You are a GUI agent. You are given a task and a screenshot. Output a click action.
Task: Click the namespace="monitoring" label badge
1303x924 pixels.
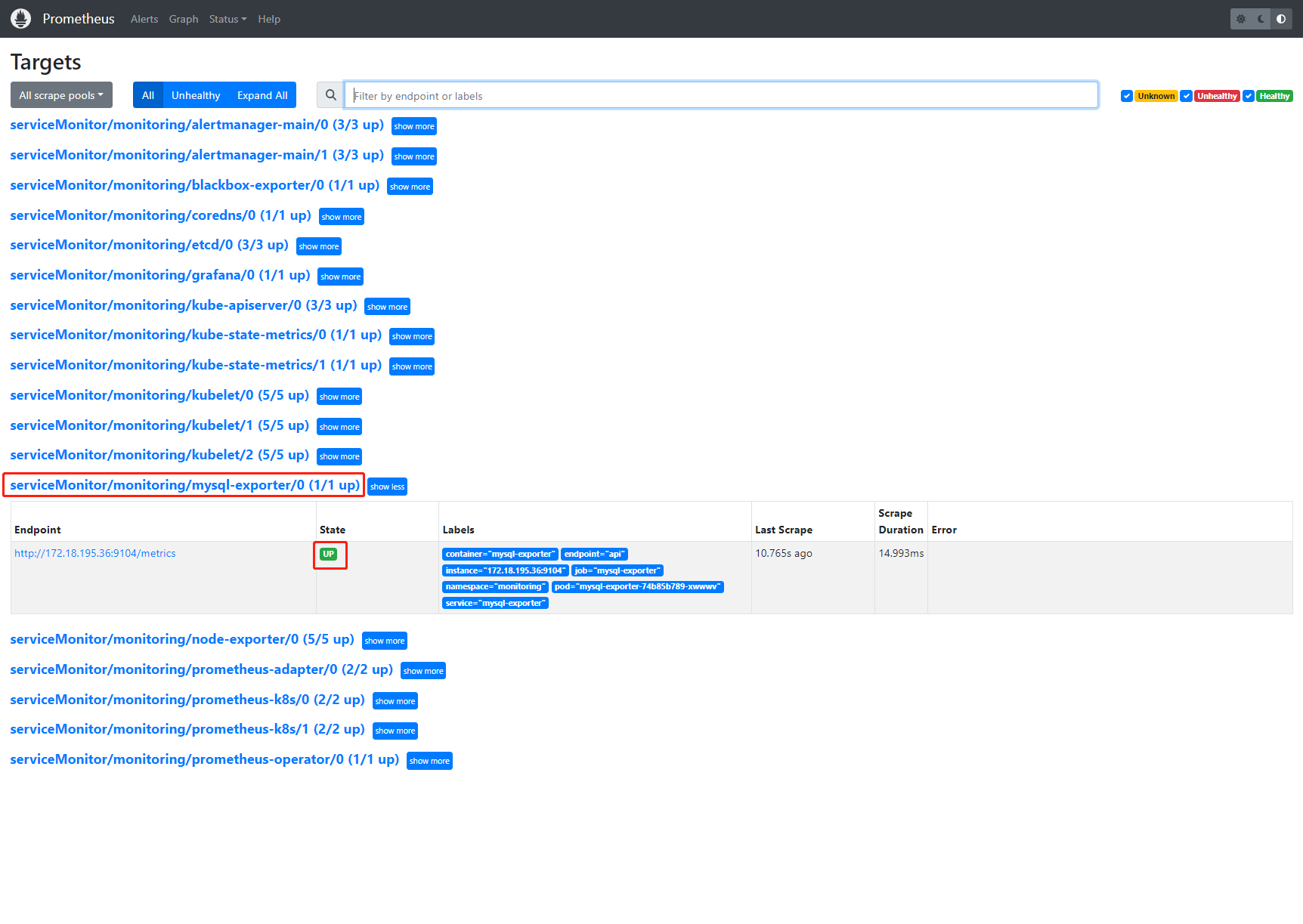click(495, 586)
